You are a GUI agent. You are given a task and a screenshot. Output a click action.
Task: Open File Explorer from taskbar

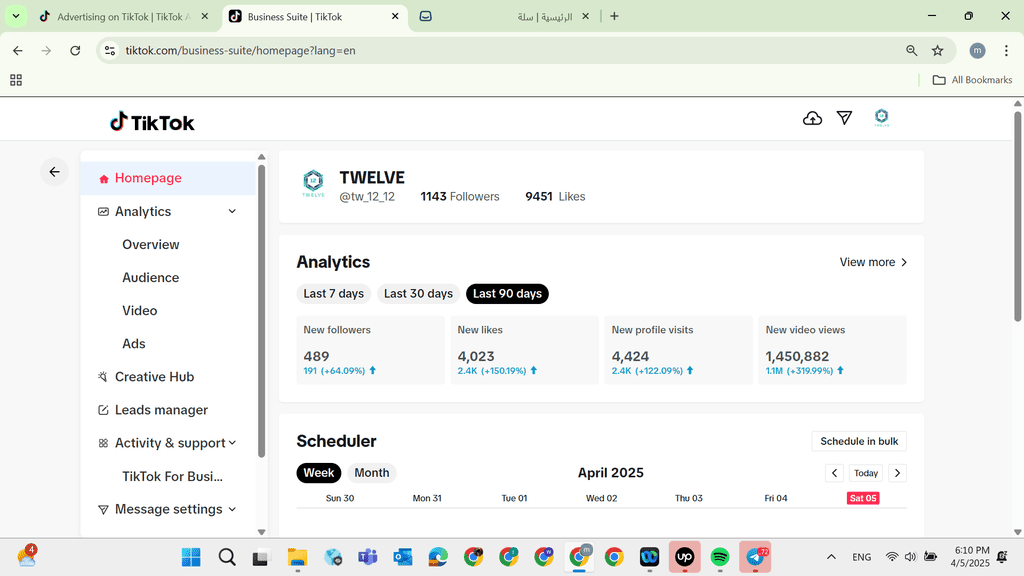pos(297,557)
